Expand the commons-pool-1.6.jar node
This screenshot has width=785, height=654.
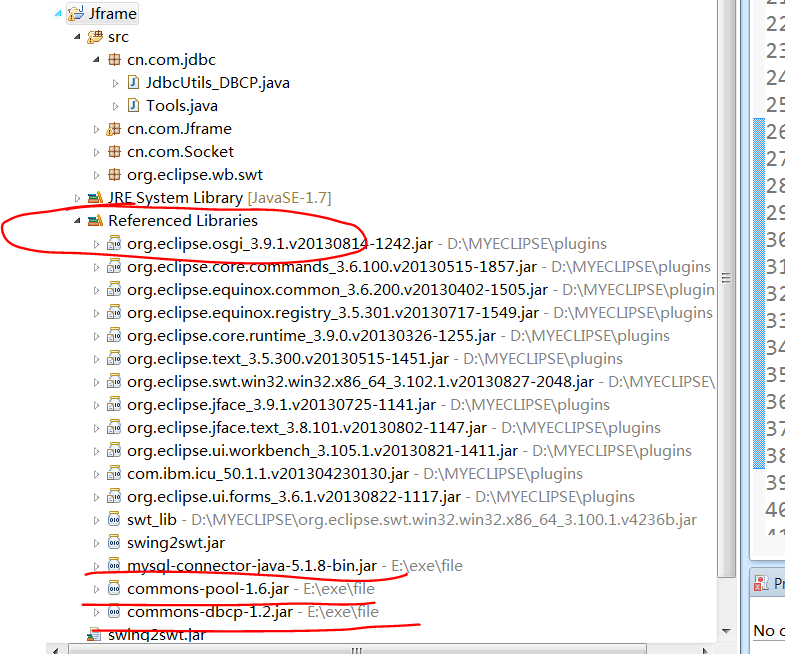96,589
